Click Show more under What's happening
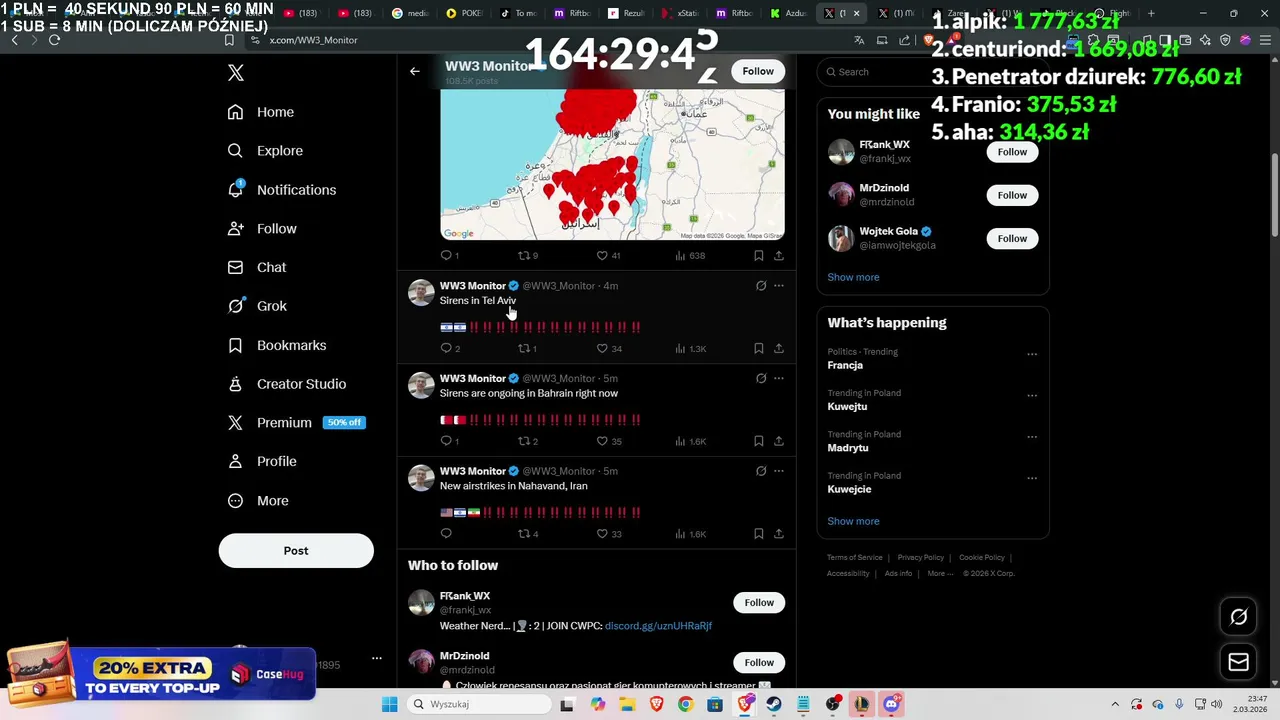Screen dimensions: 1280x720 (x=853, y=521)
